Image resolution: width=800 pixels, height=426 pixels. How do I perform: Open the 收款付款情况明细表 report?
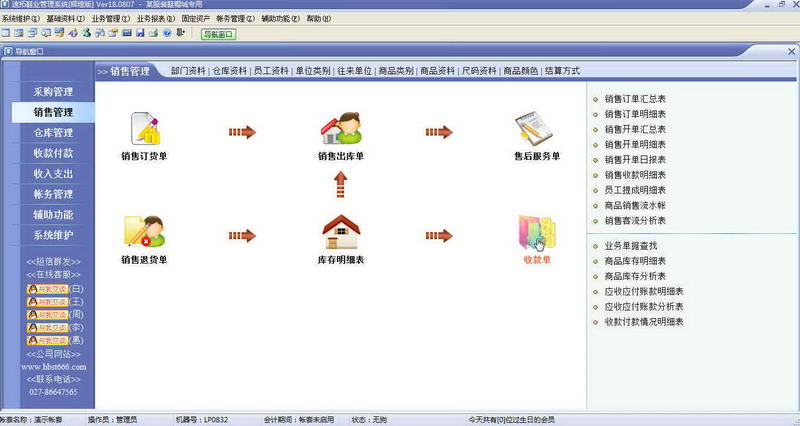tap(644, 322)
